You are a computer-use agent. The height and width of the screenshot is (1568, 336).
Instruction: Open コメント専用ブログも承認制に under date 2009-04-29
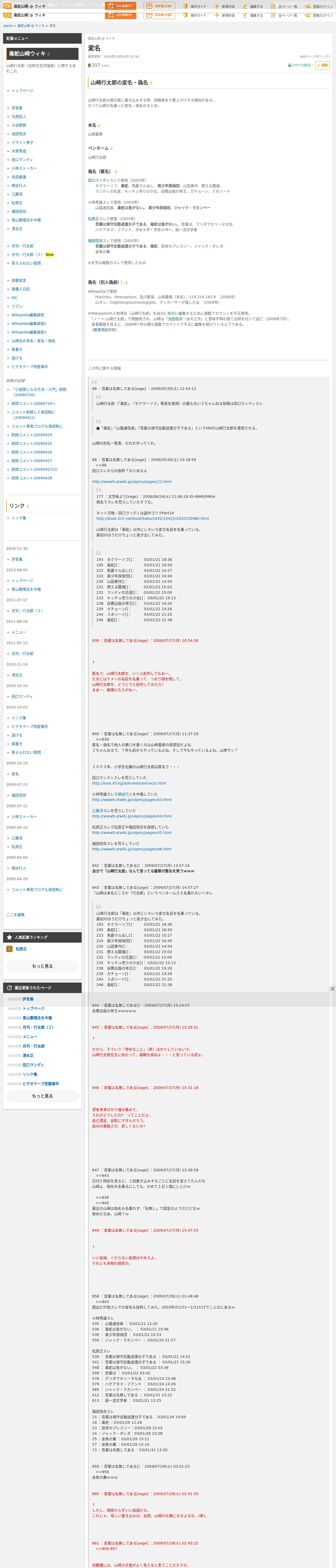(37, 890)
